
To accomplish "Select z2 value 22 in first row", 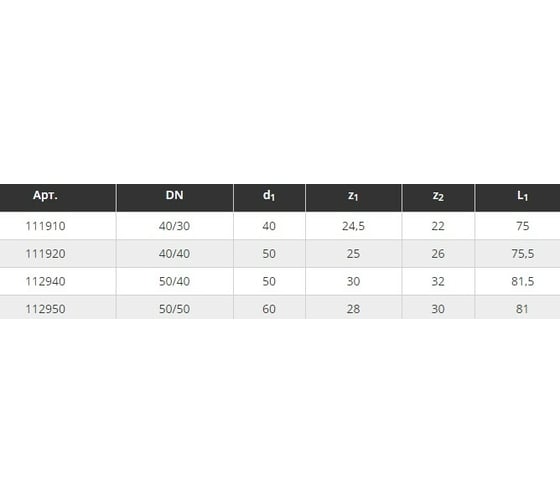I will click(x=438, y=226).
